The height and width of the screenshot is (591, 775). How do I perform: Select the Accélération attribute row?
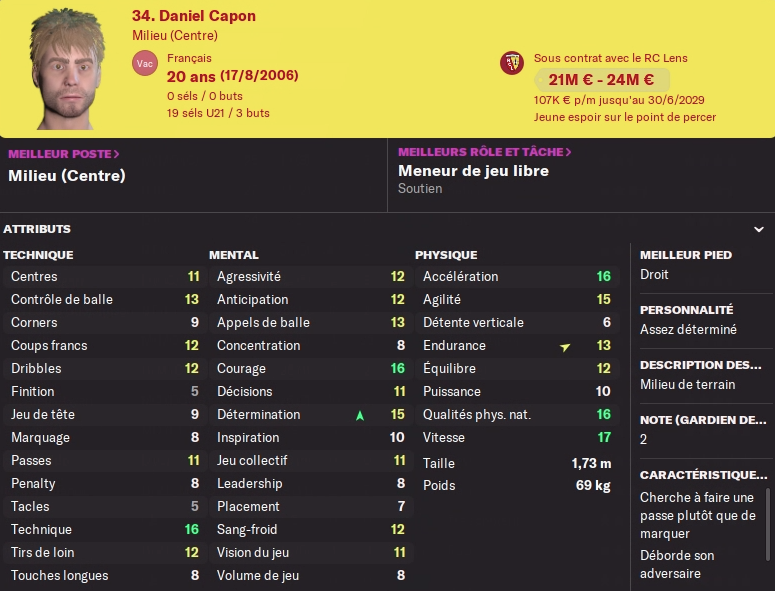(516, 277)
